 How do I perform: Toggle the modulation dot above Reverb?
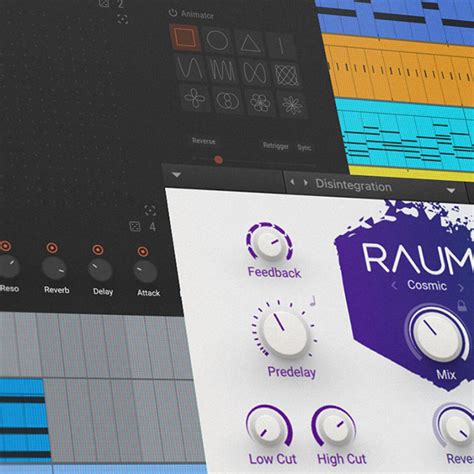click(52, 248)
